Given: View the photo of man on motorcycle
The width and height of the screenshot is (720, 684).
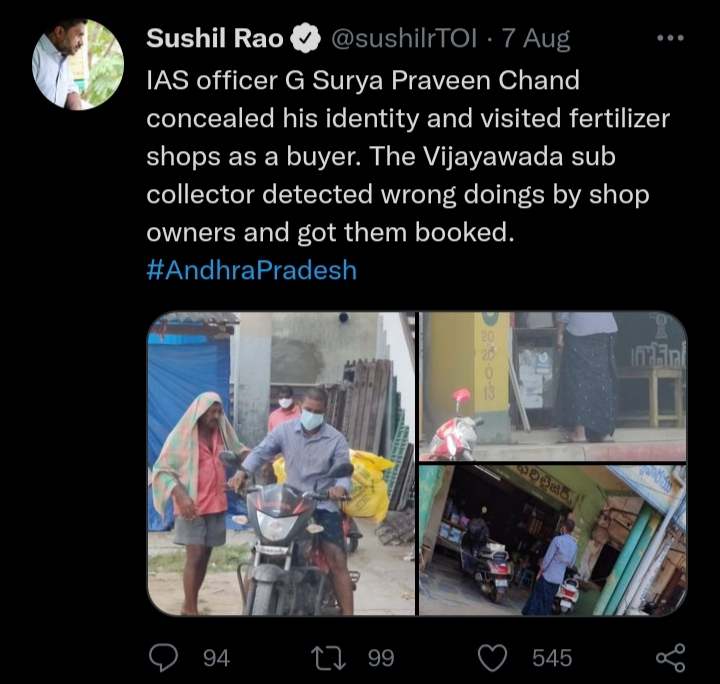Looking at the screenshot, I should coord(281,464).
